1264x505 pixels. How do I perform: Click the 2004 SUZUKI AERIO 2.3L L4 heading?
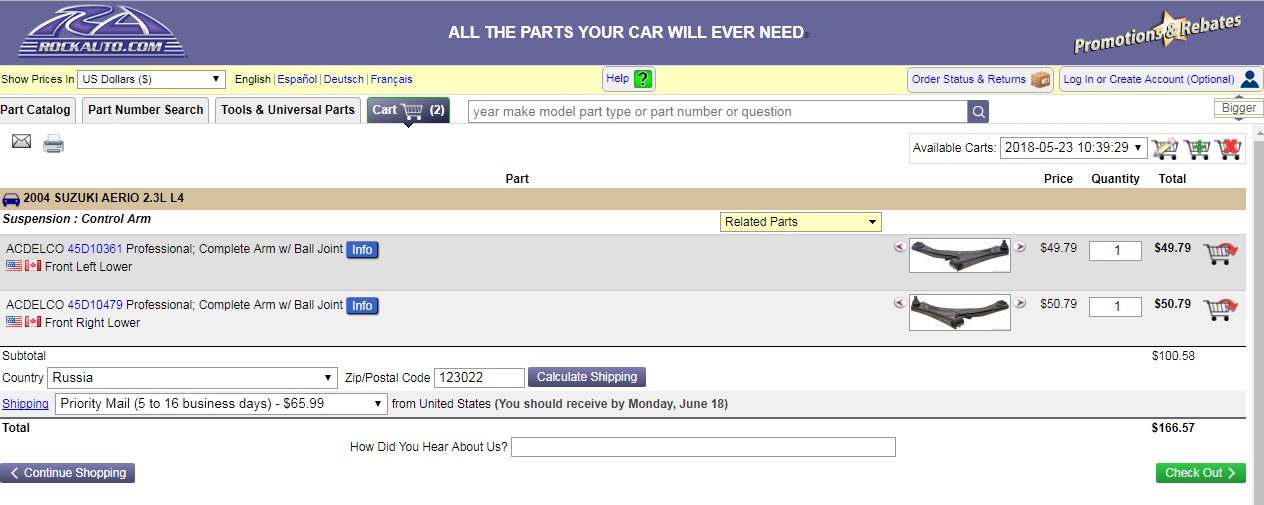point(104,199)
